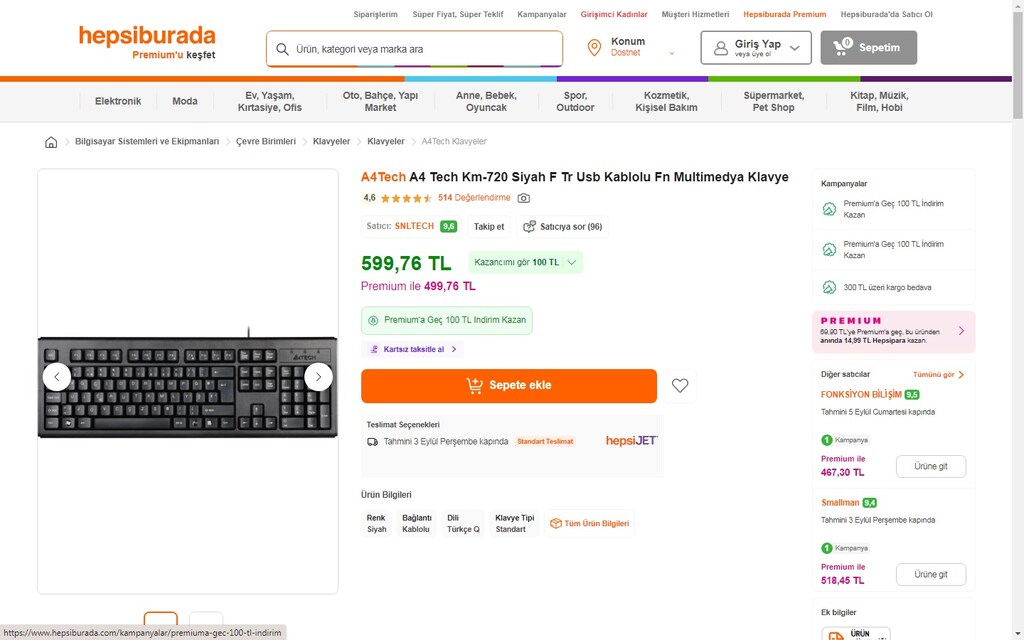Click the home icon in breadcrumb
The width and height of the screenshot is (1024, 640).
51,142
